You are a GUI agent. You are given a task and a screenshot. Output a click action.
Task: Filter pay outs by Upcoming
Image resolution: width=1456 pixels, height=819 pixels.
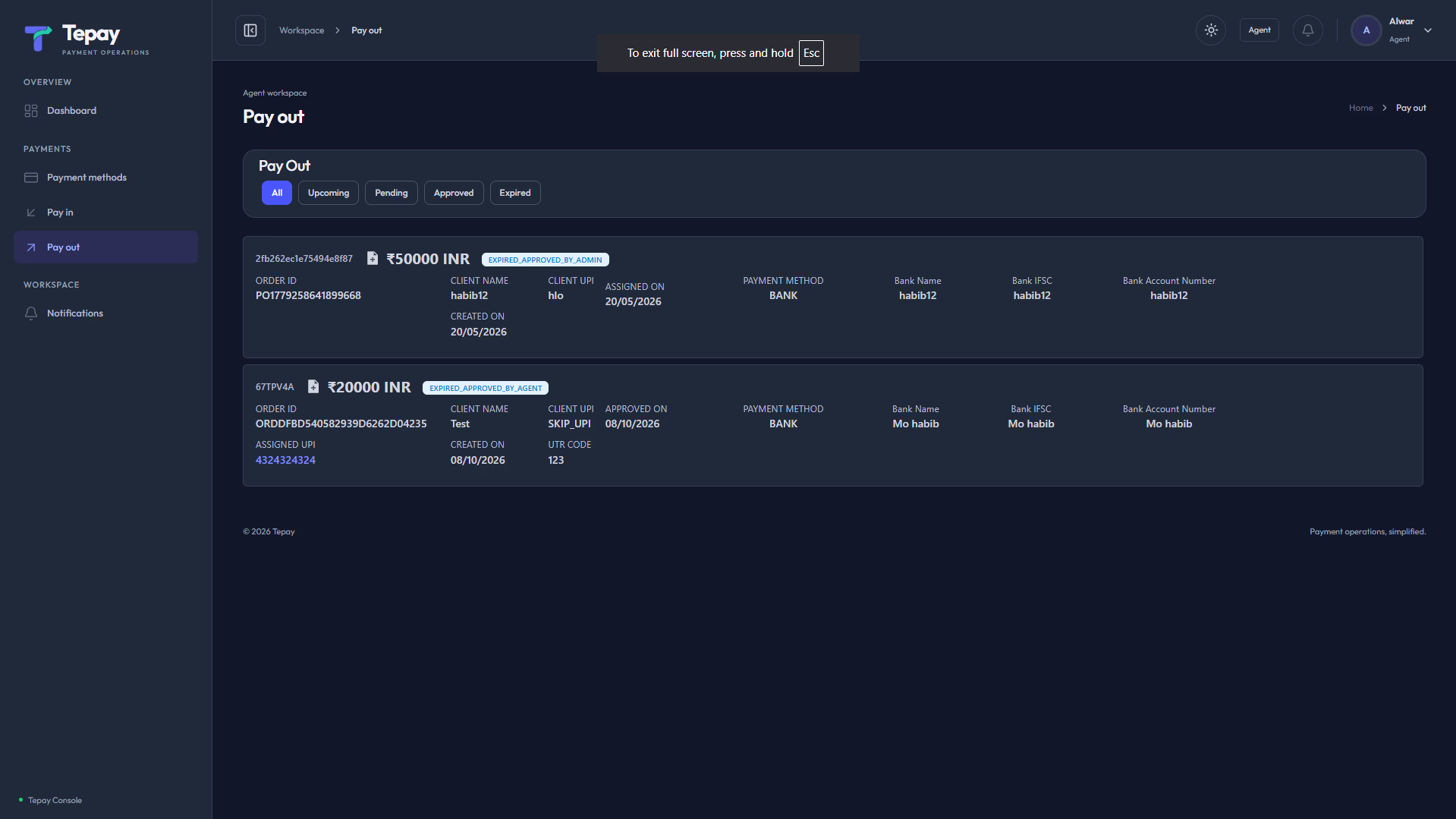329,193
